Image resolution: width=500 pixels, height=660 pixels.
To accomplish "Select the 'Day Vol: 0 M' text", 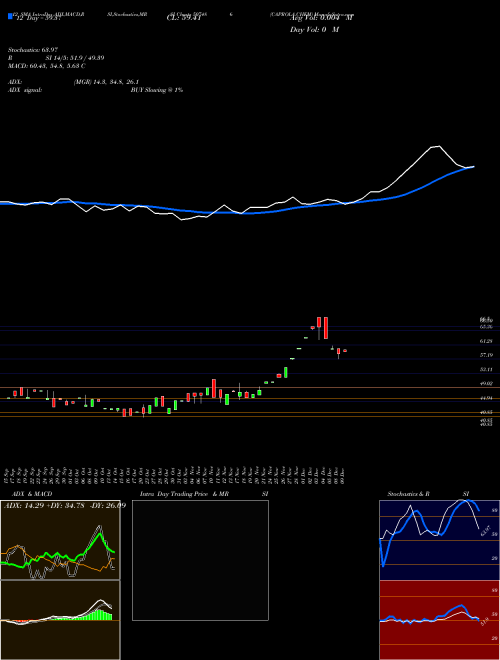I will coord(314,30).
